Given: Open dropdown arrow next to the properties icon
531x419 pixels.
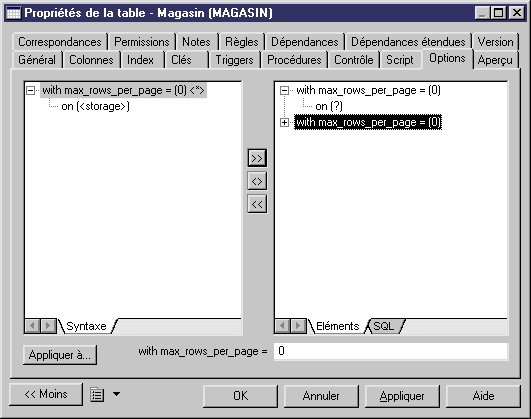Looking at the screenshot, I should 116,394.
